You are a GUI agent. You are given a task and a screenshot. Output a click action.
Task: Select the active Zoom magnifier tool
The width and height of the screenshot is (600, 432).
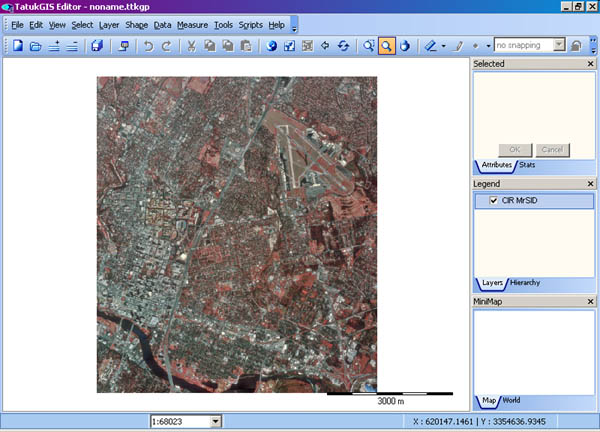pyautogui.click(x=386, y=46)
